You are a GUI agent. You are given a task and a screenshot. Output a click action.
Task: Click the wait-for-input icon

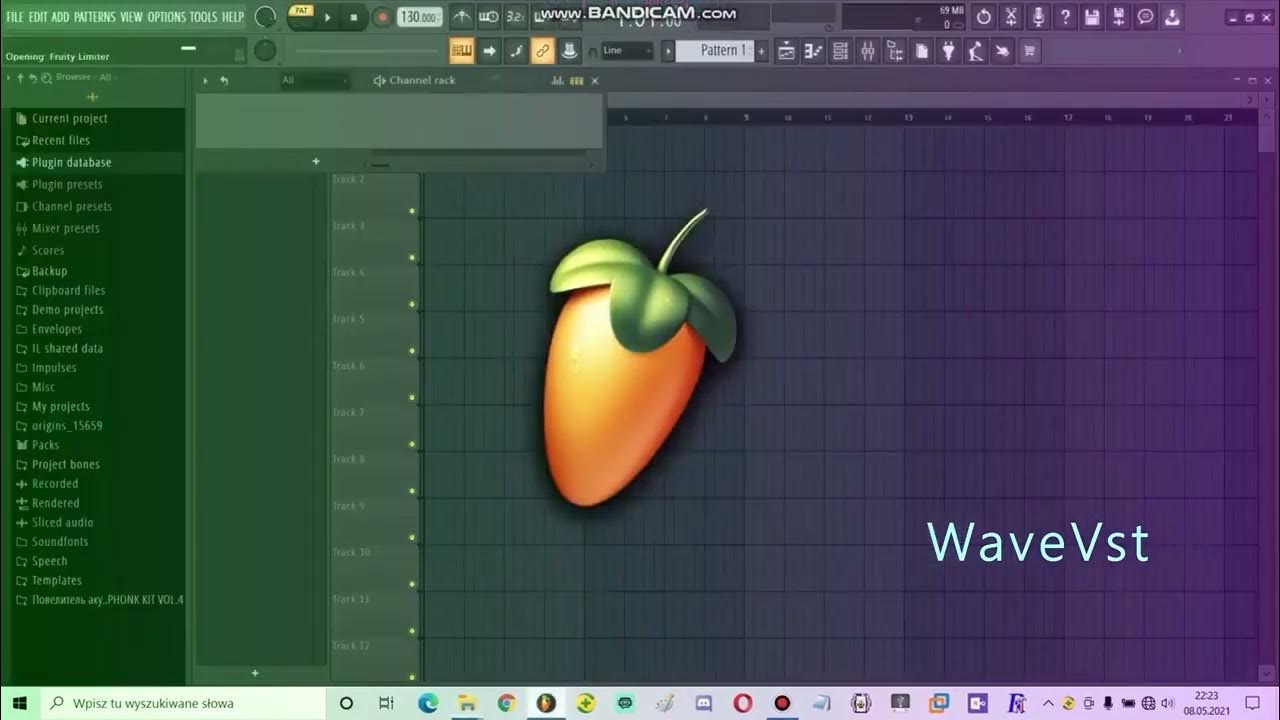pos(489,17)
